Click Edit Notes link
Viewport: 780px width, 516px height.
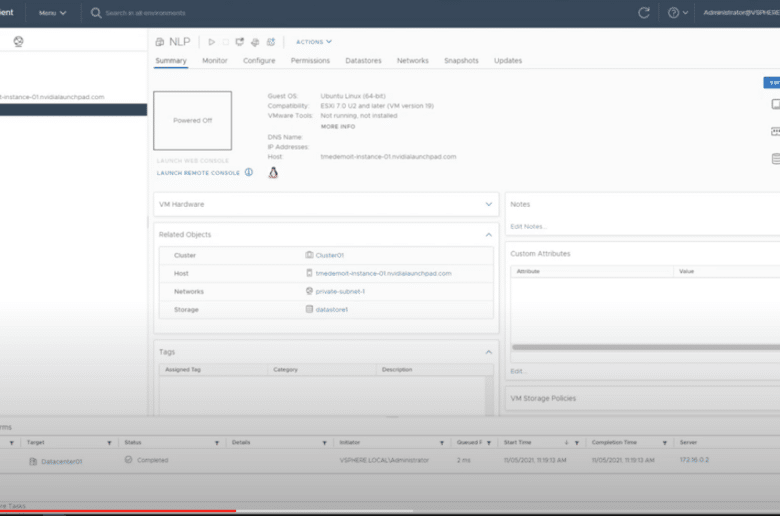click(x=528, y=226)
